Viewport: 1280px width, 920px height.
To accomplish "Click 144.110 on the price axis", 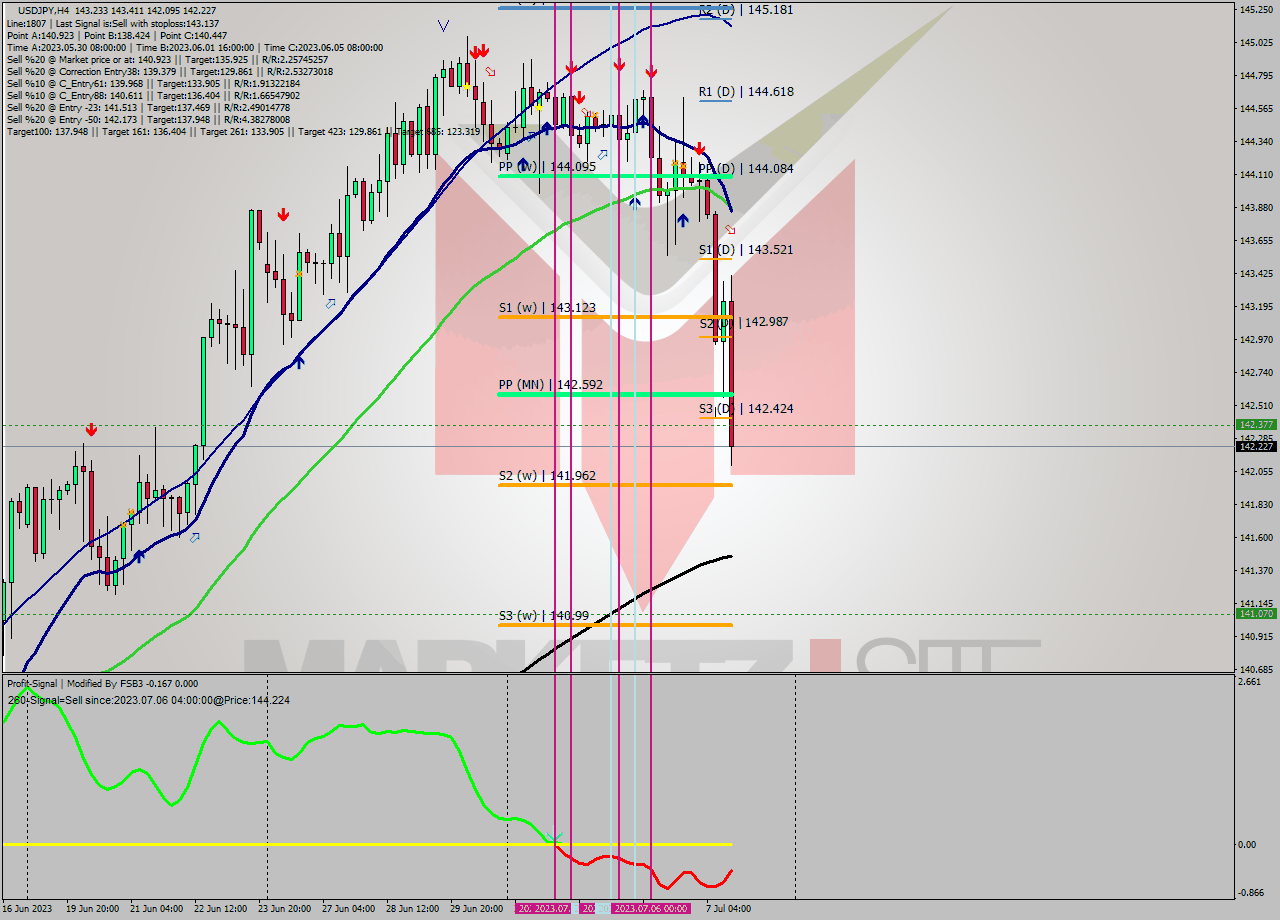I will pyautogui.click(x=1255, y=174).
